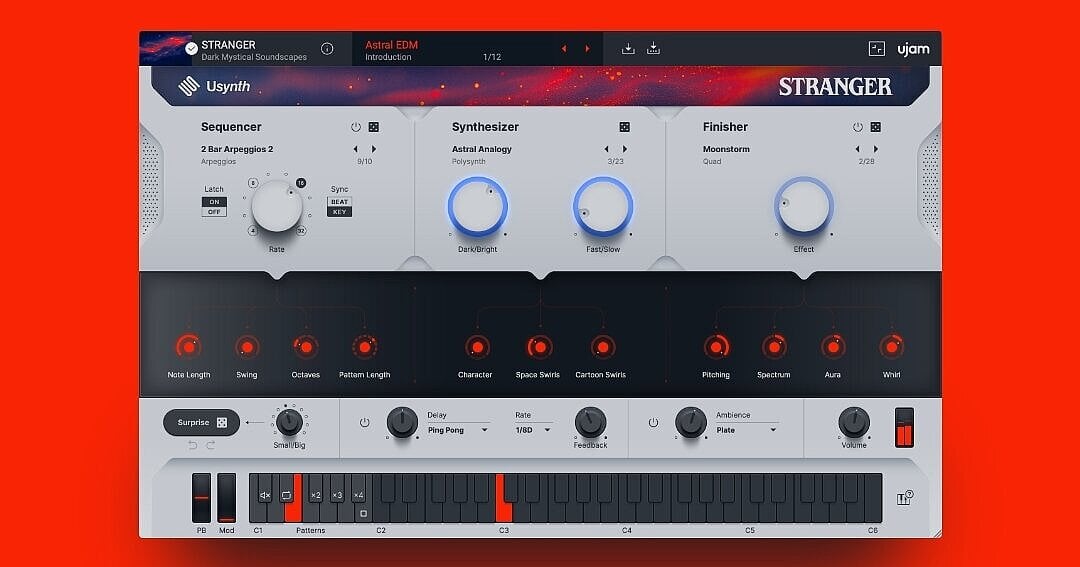Randomize the Sequencer with its dice icon

click(373, 128)
